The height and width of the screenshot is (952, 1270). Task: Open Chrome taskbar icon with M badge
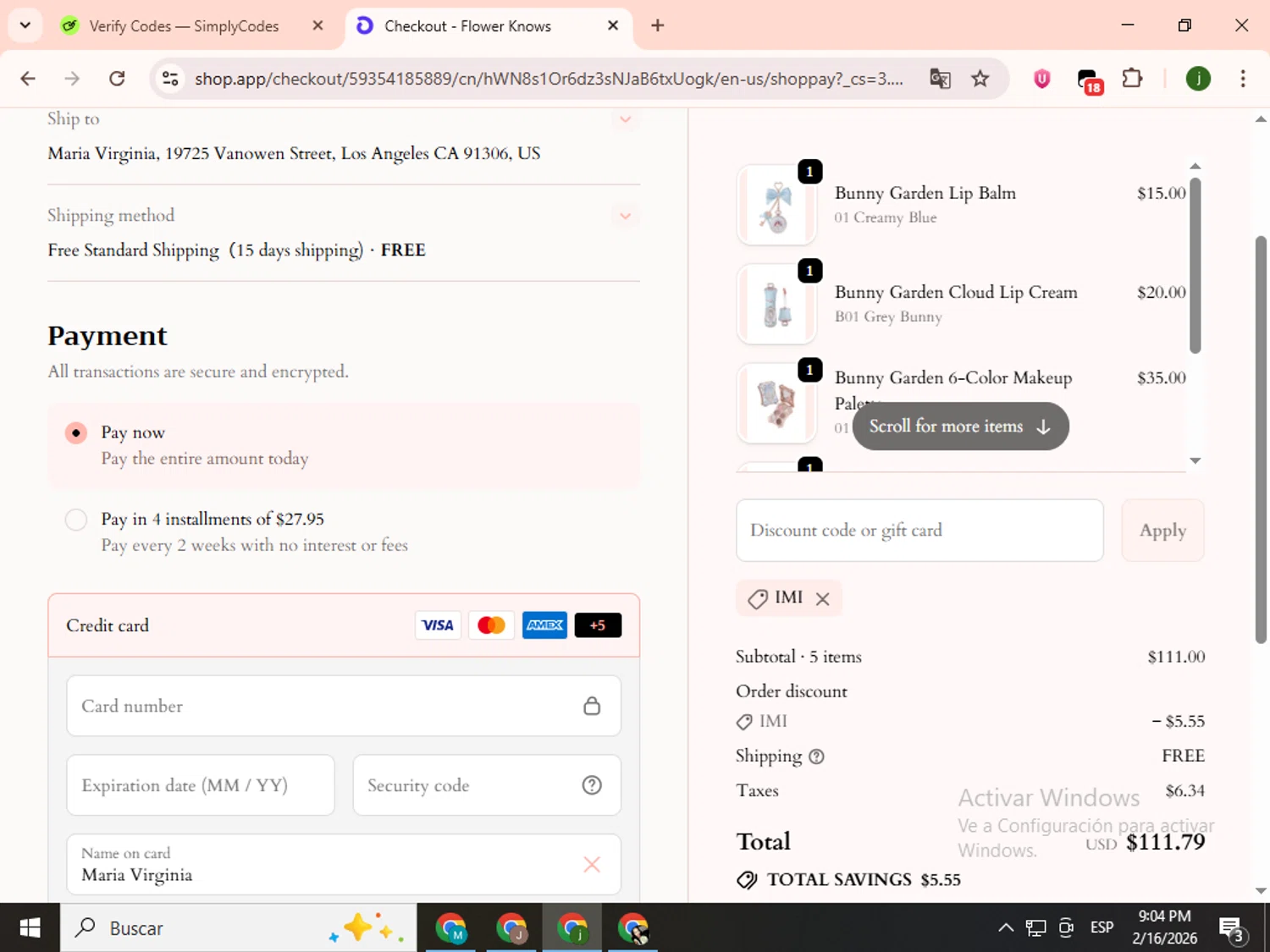450,928
